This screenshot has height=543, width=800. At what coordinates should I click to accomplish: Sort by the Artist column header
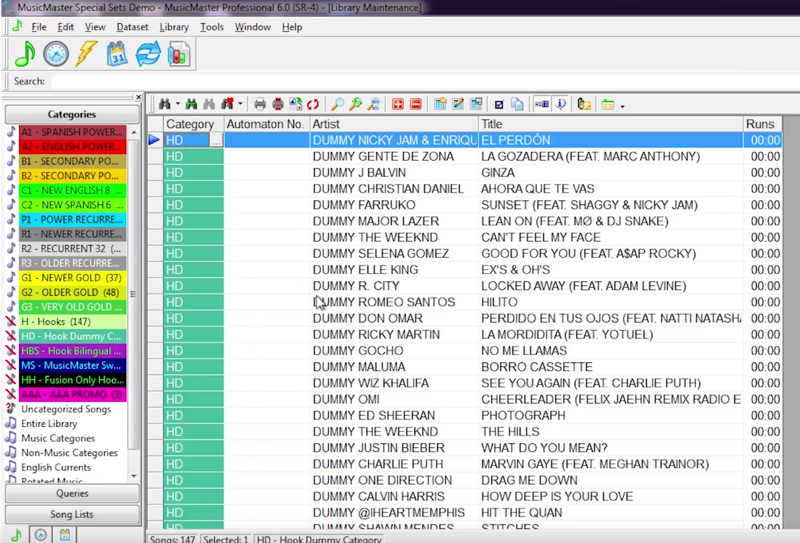(x=394, y=124)
